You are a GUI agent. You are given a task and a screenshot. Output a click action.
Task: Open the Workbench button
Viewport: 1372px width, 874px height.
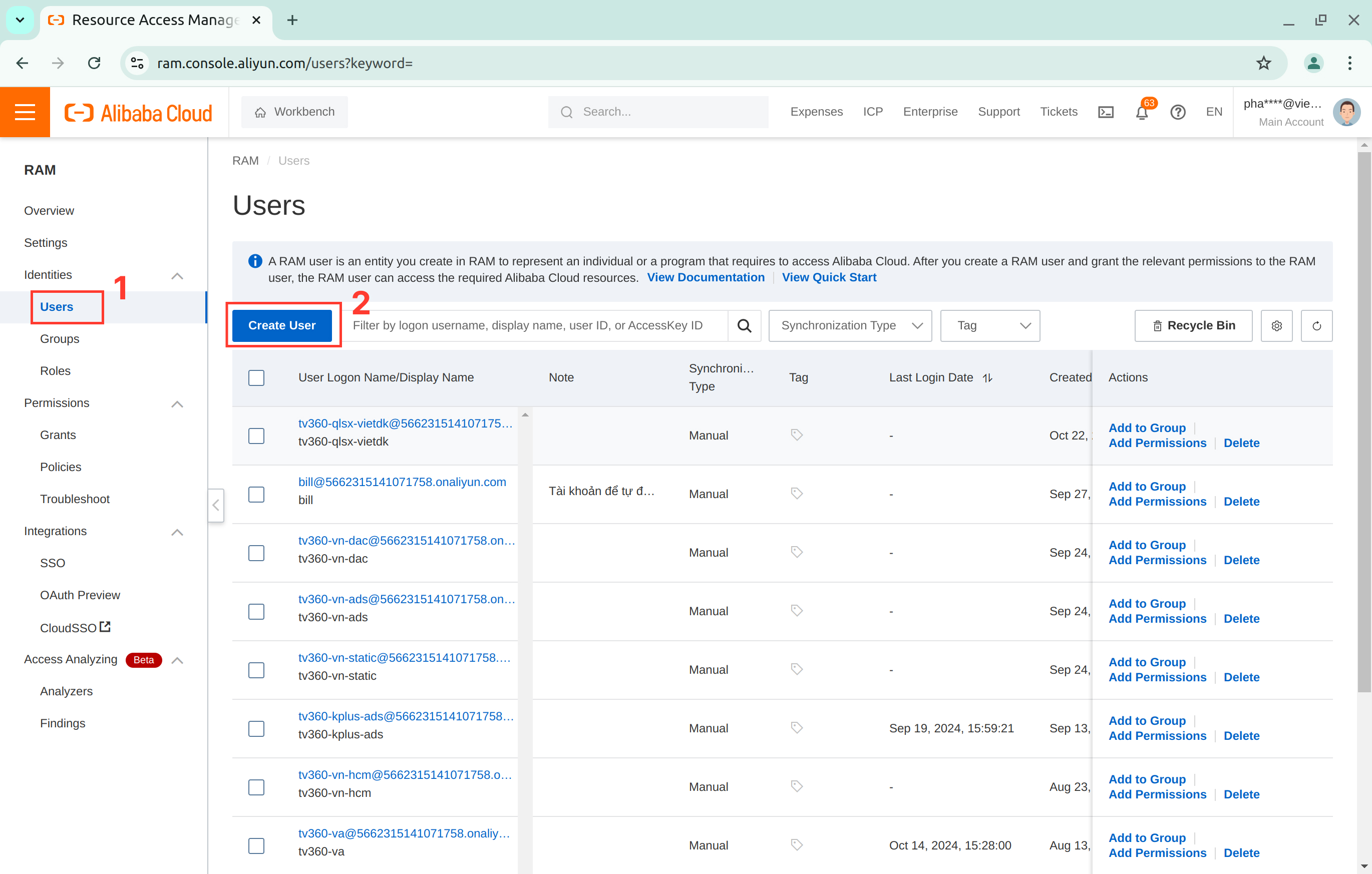[x=294, y=112]
